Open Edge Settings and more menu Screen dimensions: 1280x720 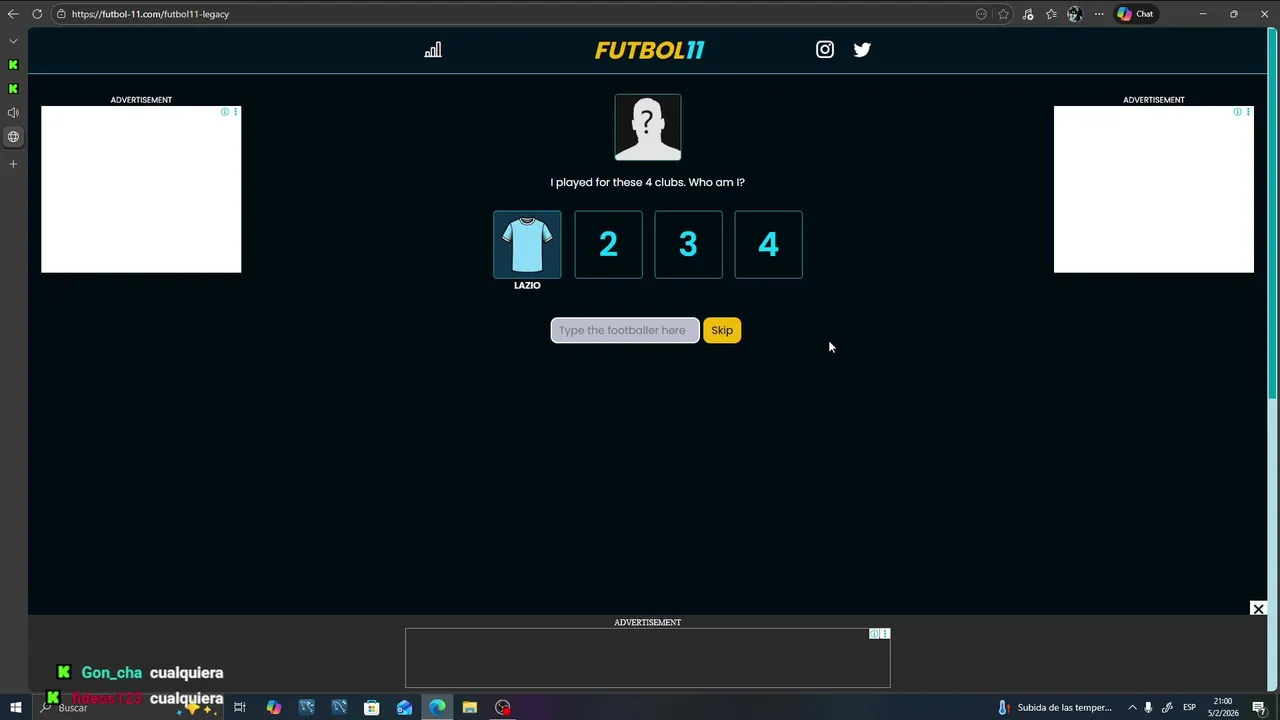(1099, 14)
